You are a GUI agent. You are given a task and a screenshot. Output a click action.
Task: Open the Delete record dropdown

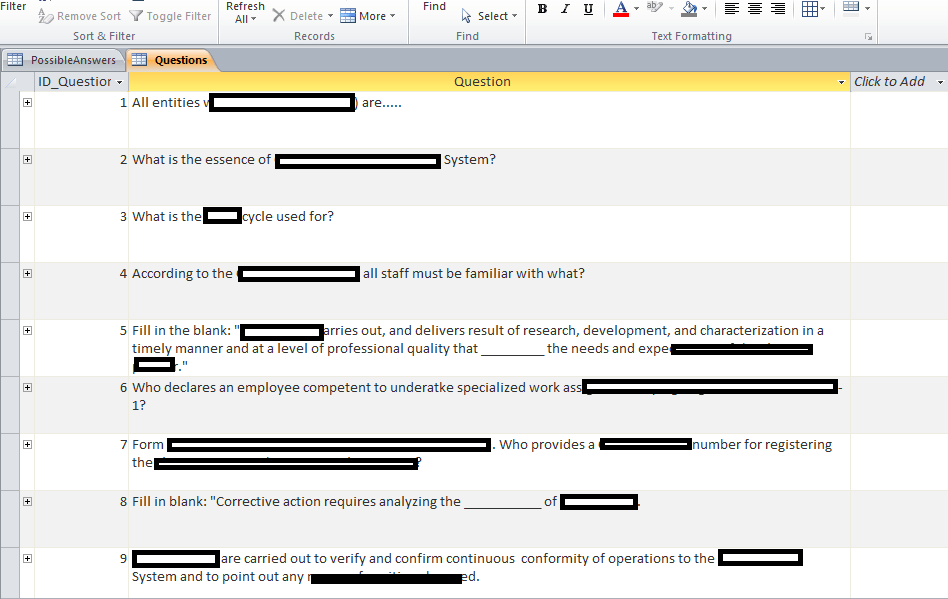pos(330,16)
